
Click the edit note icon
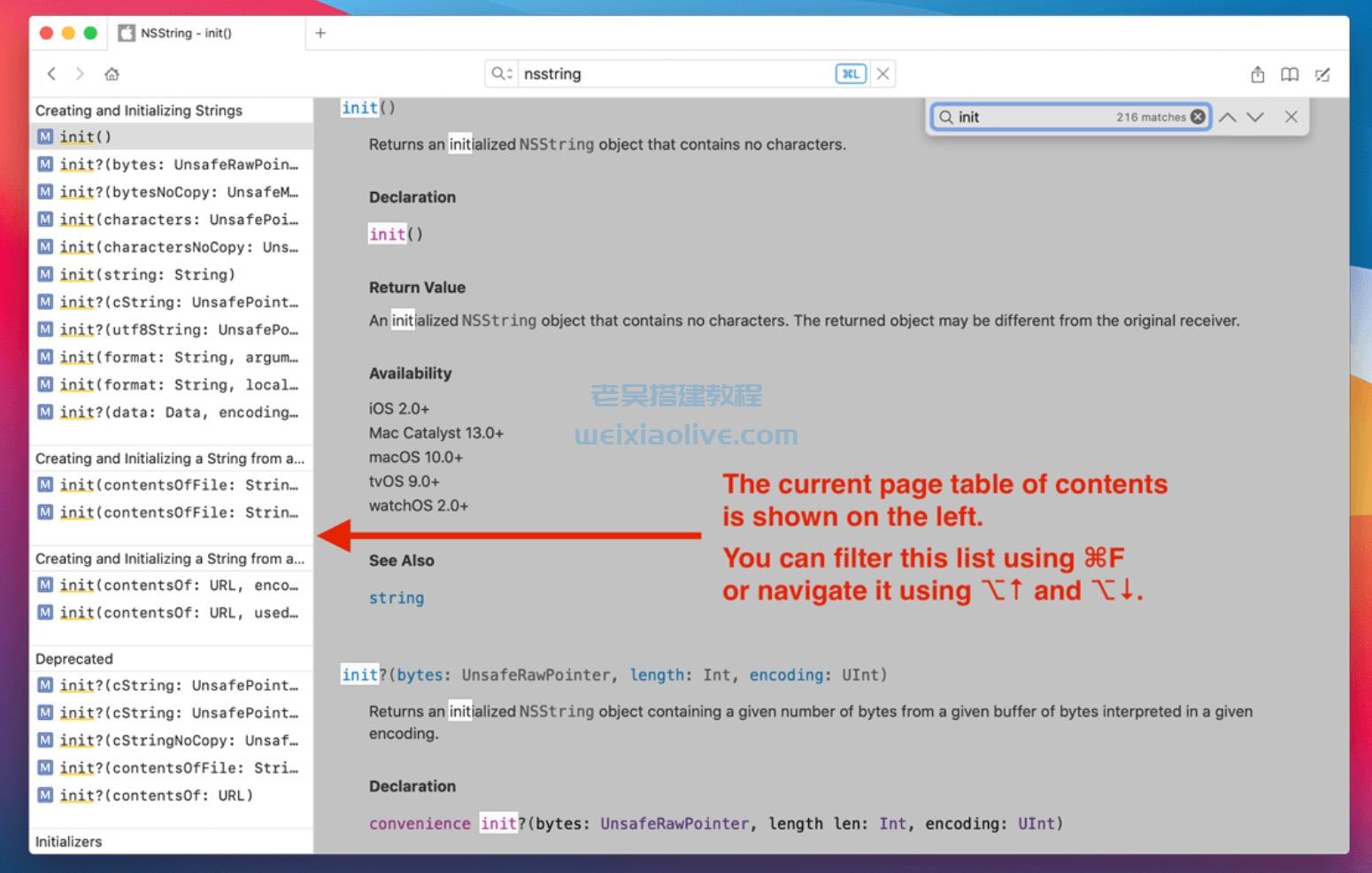click(x=1322, y=74)
